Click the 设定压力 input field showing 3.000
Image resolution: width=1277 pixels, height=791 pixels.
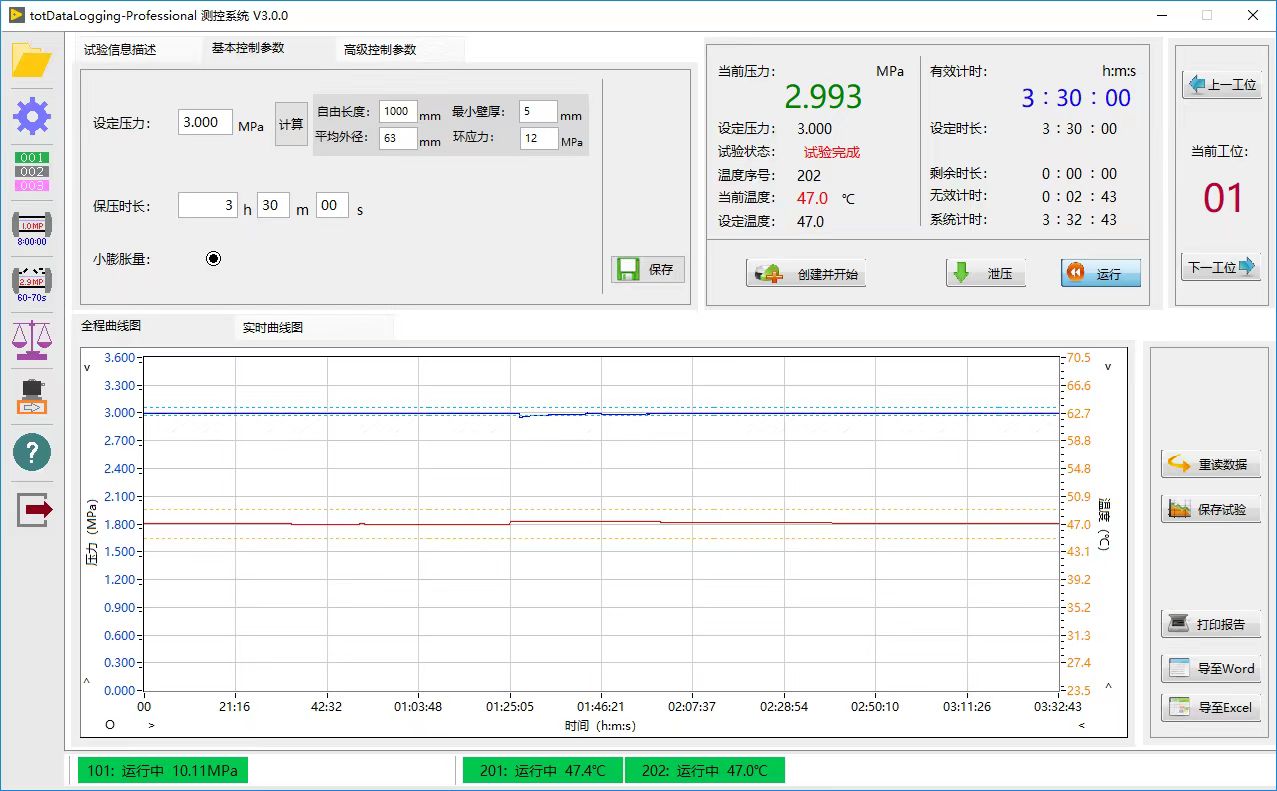[206, 122]
